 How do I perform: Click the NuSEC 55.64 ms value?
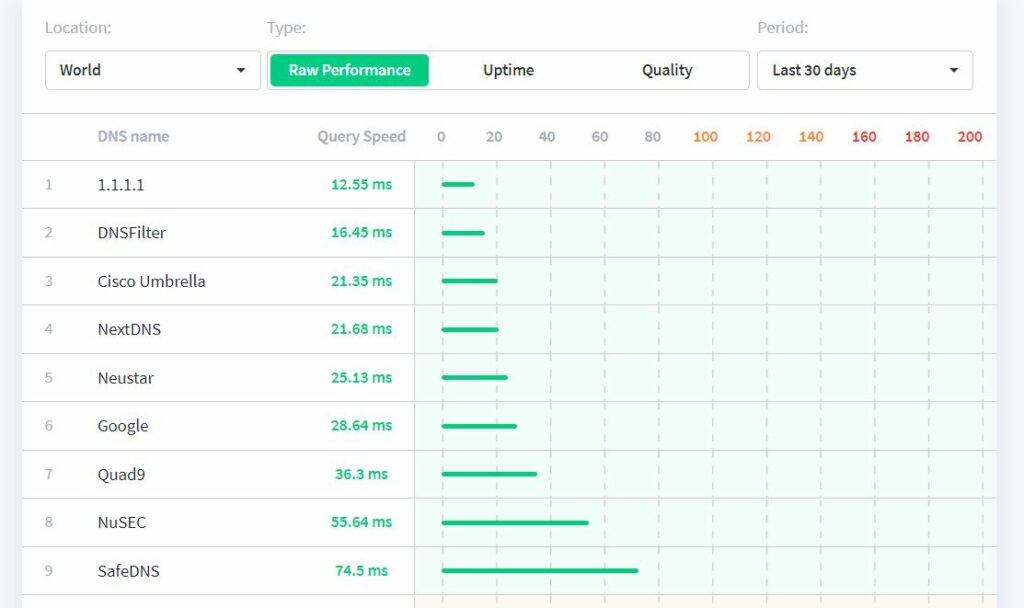361,522
